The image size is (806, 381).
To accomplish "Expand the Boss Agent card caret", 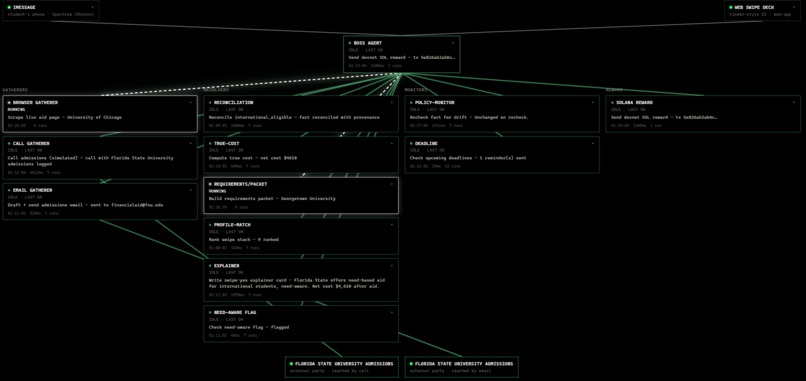I will click(x=453, y=43).
